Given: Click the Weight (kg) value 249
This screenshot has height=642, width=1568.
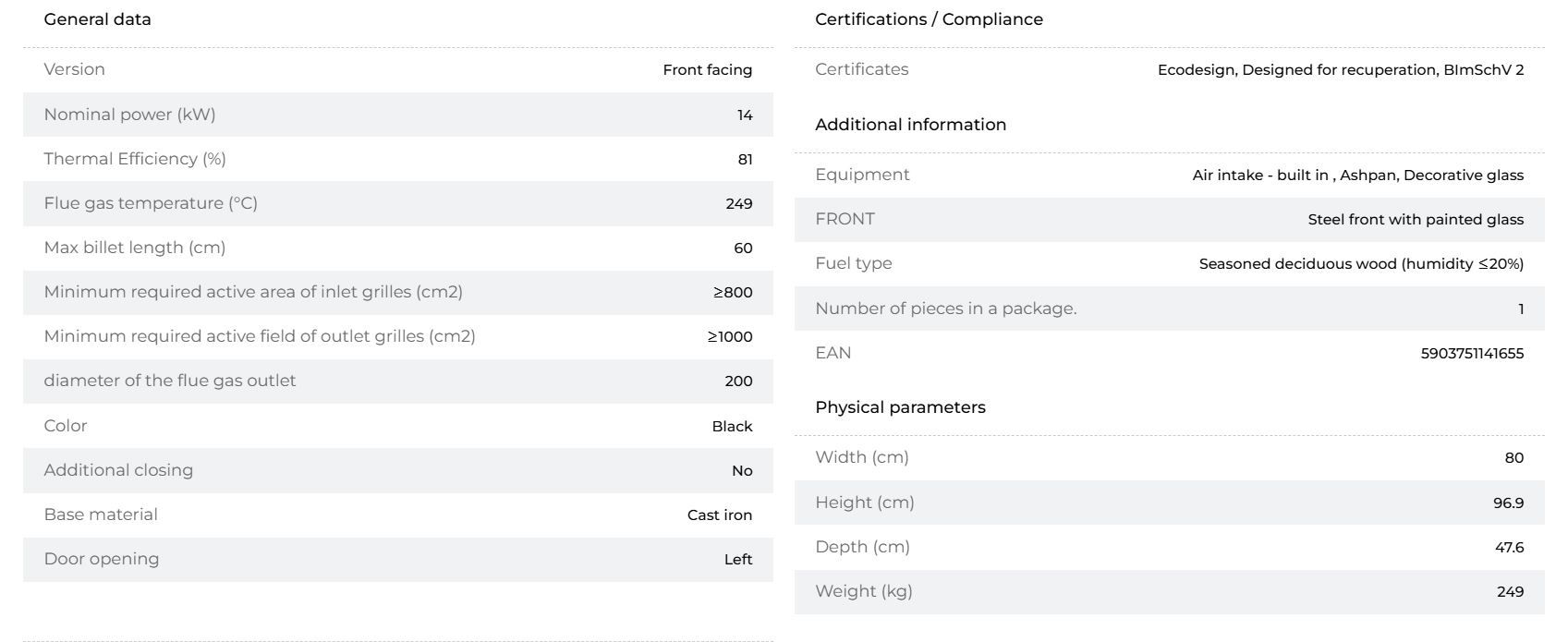Looking at the screenshot, I should coord(1510,592).
